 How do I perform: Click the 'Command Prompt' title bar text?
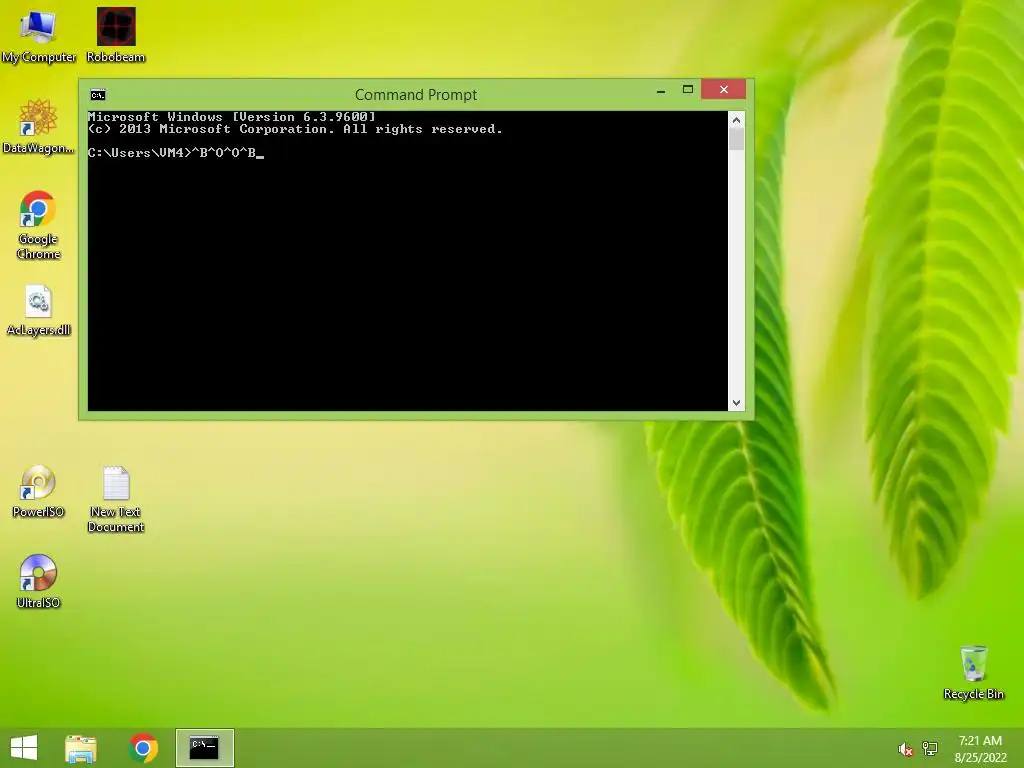point(416,95)
